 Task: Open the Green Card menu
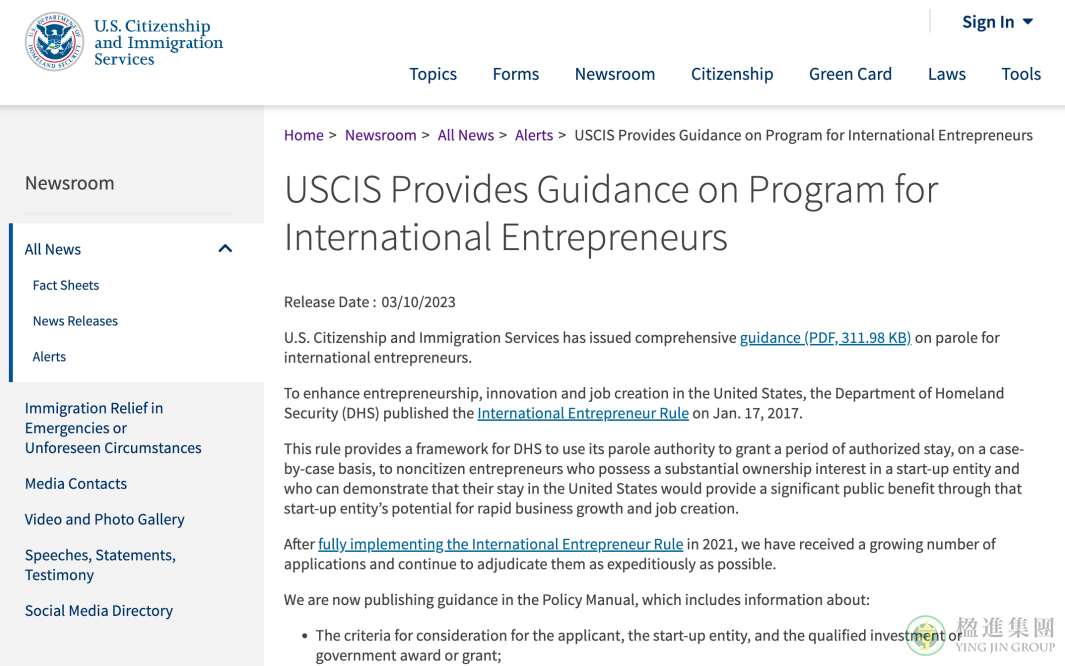coord(850,74)
